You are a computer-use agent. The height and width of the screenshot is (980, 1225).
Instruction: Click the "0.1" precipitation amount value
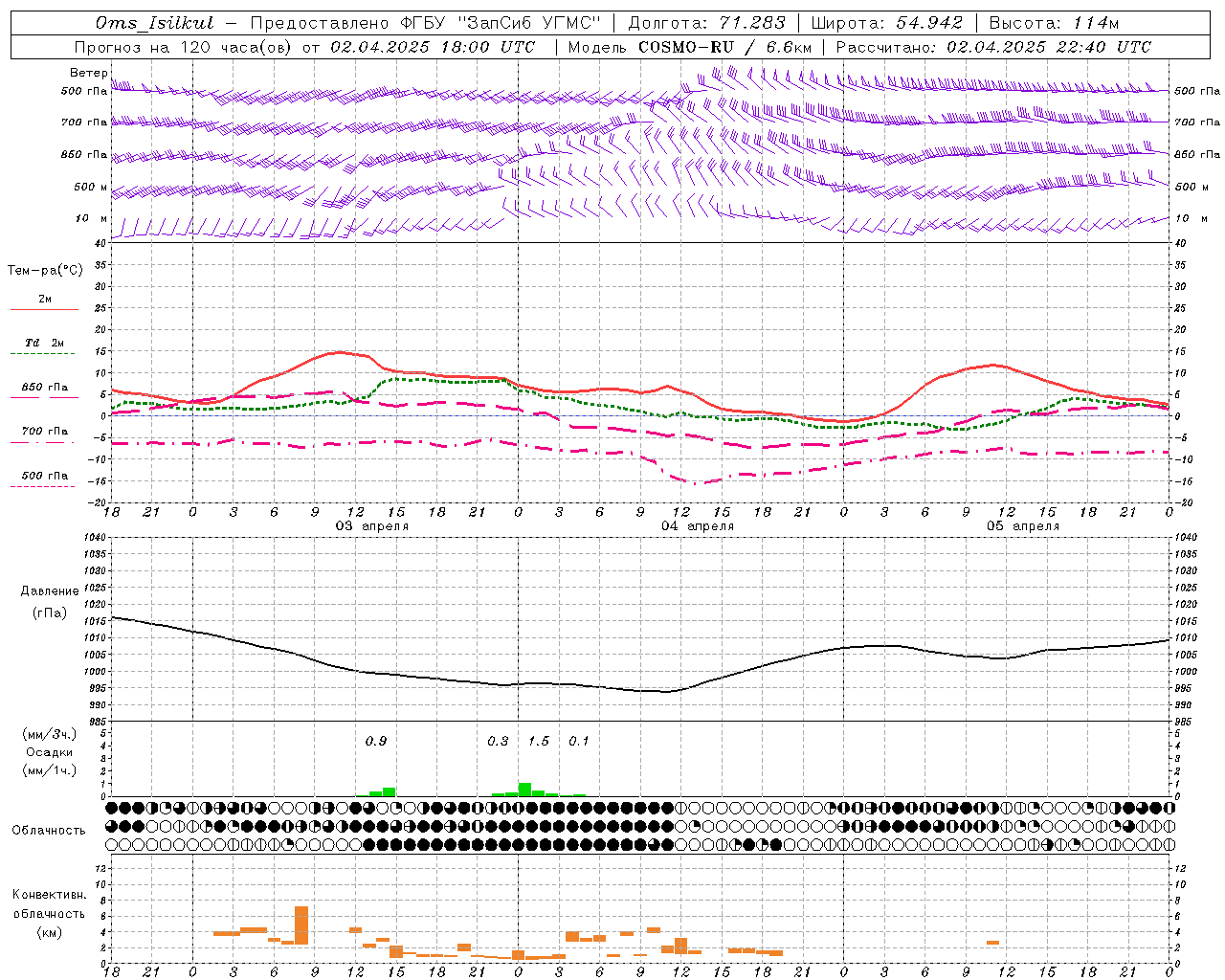point(579,741)
